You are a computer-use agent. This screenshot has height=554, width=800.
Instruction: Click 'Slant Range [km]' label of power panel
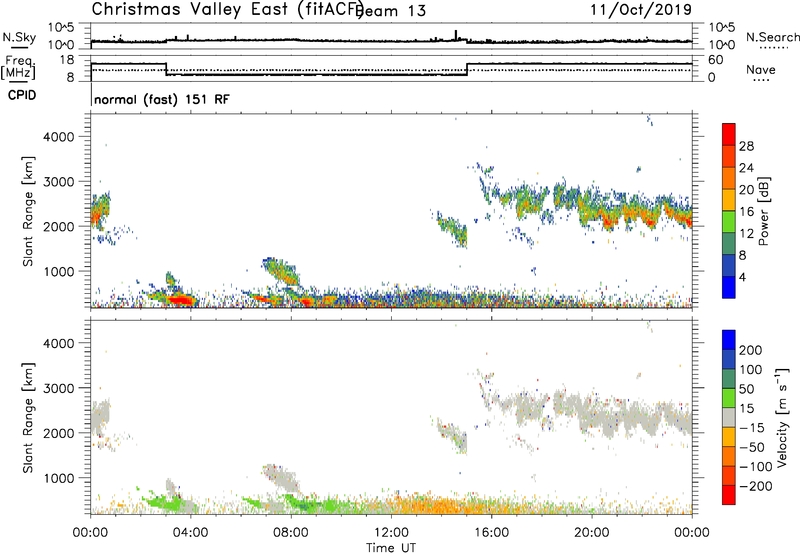coord(28,211)
